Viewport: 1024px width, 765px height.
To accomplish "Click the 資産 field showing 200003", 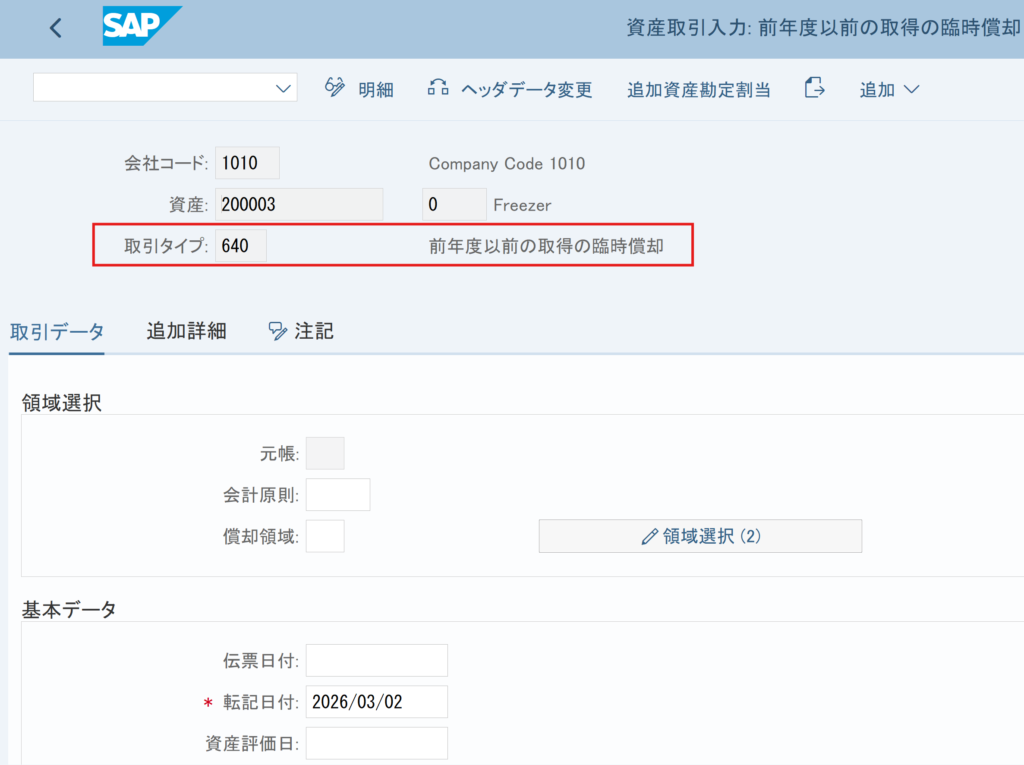I will [299, 204].
